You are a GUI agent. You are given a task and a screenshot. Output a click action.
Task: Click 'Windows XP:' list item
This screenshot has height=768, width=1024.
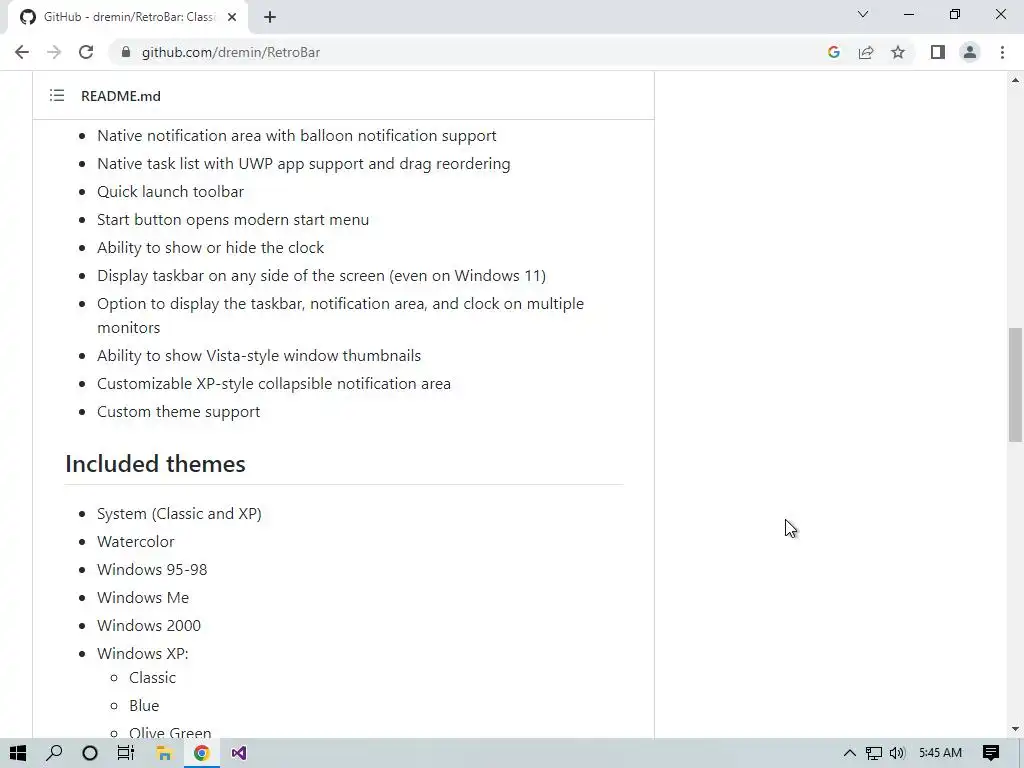(x=142, y=654)
